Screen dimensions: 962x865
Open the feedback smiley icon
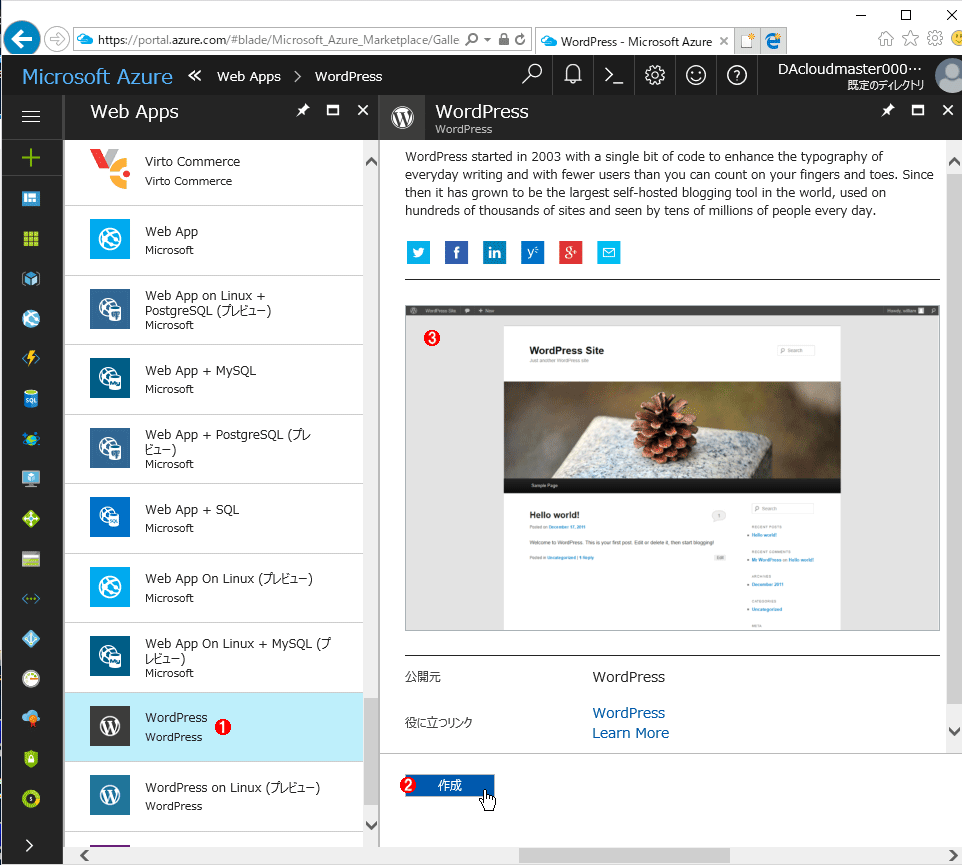[x=696, y=75]
